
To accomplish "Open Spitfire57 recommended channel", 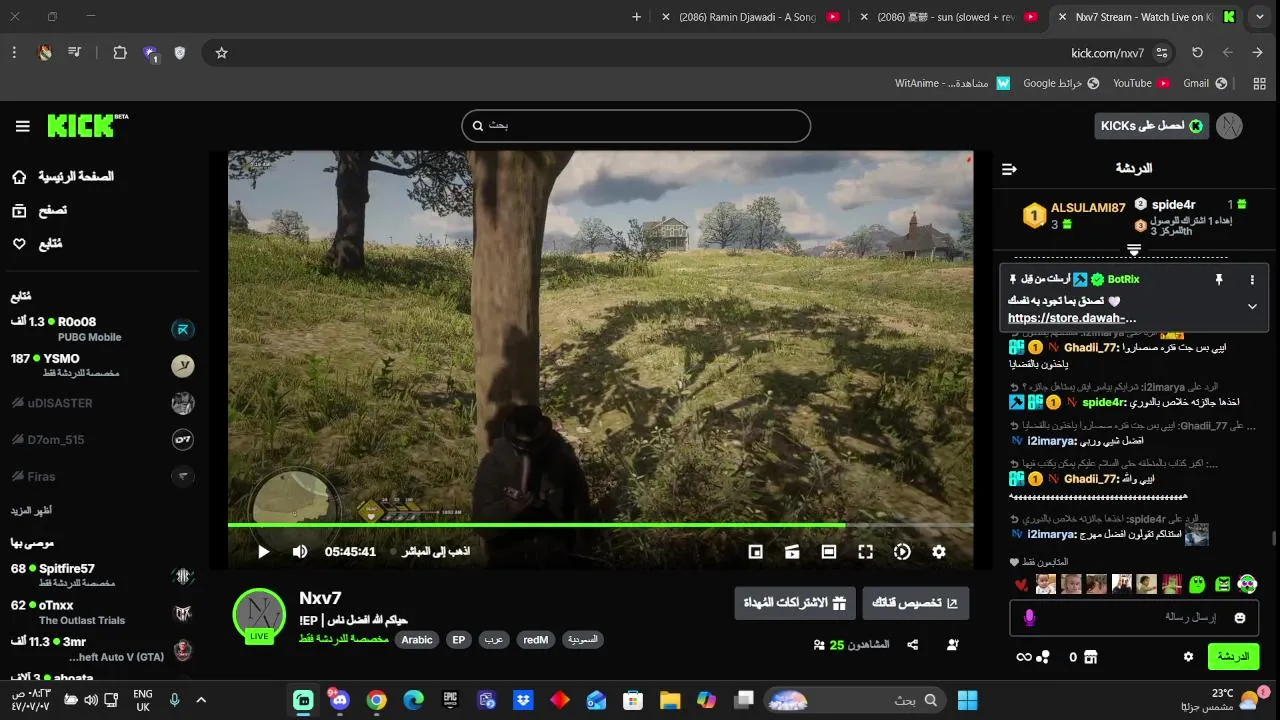I will point(103,575).
